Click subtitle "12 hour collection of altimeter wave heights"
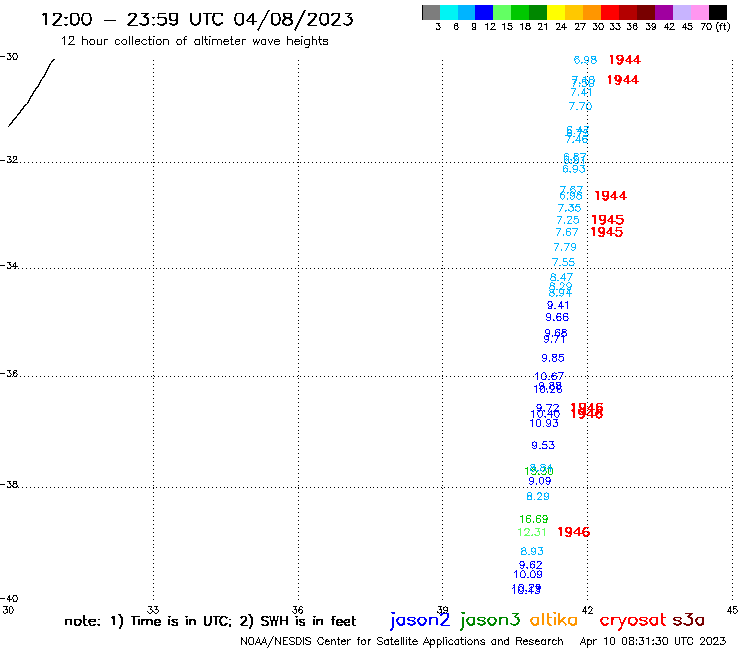The width and height of the screenshot is (740, 650). tap(194, 41)
